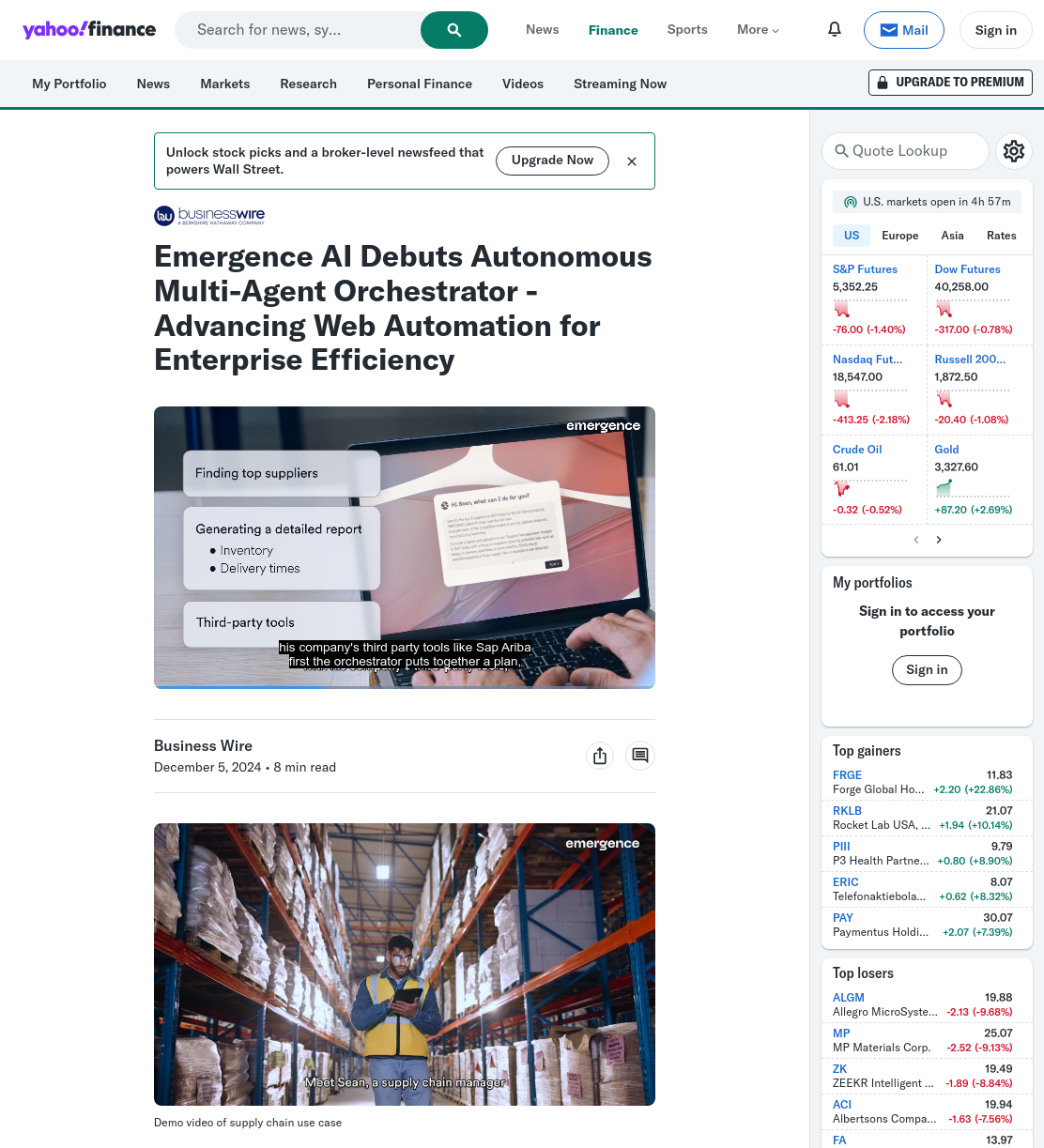Select the Europe markets tab

(x=900, y=236)
